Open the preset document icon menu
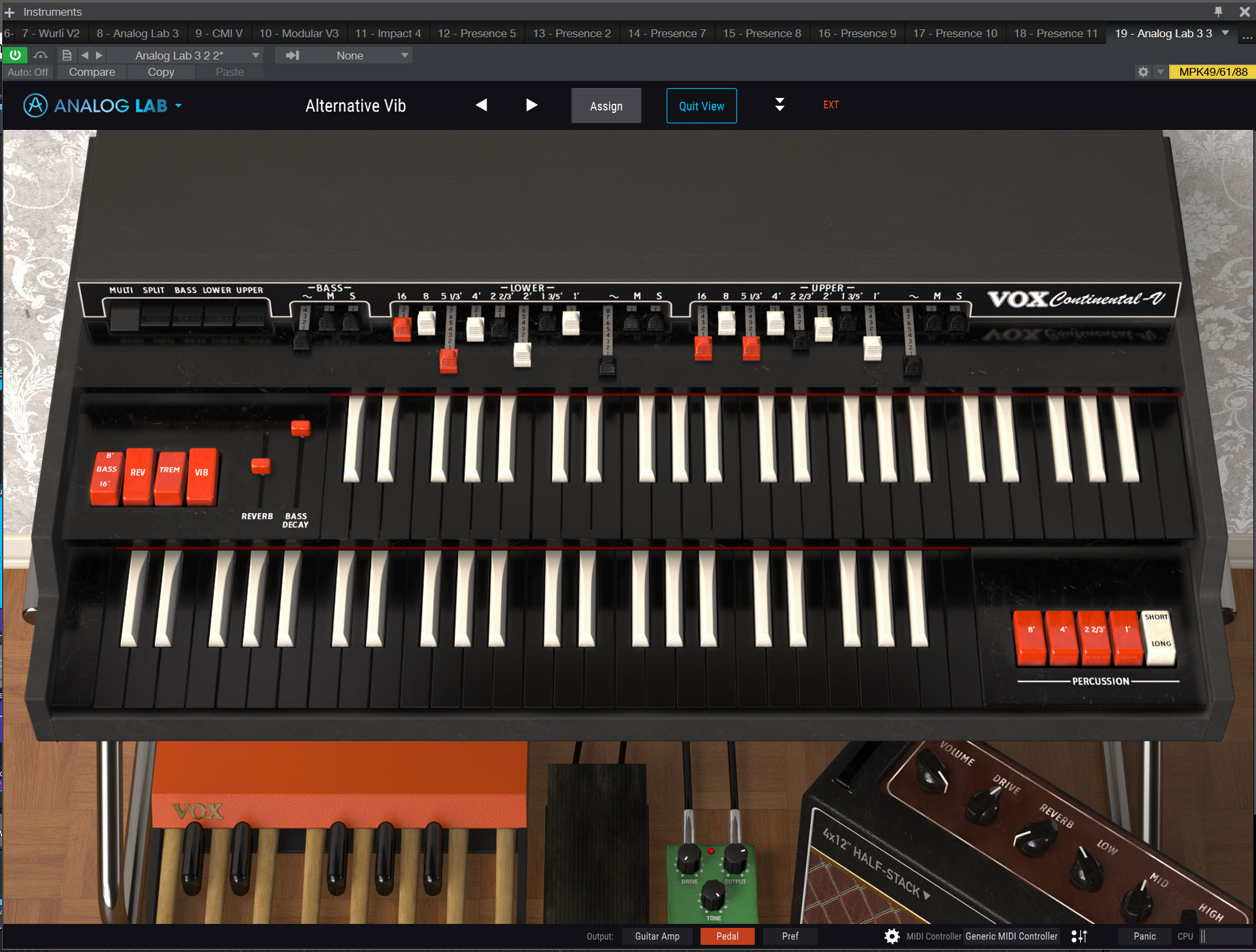 pyautogui.click(x=66, y=56)
